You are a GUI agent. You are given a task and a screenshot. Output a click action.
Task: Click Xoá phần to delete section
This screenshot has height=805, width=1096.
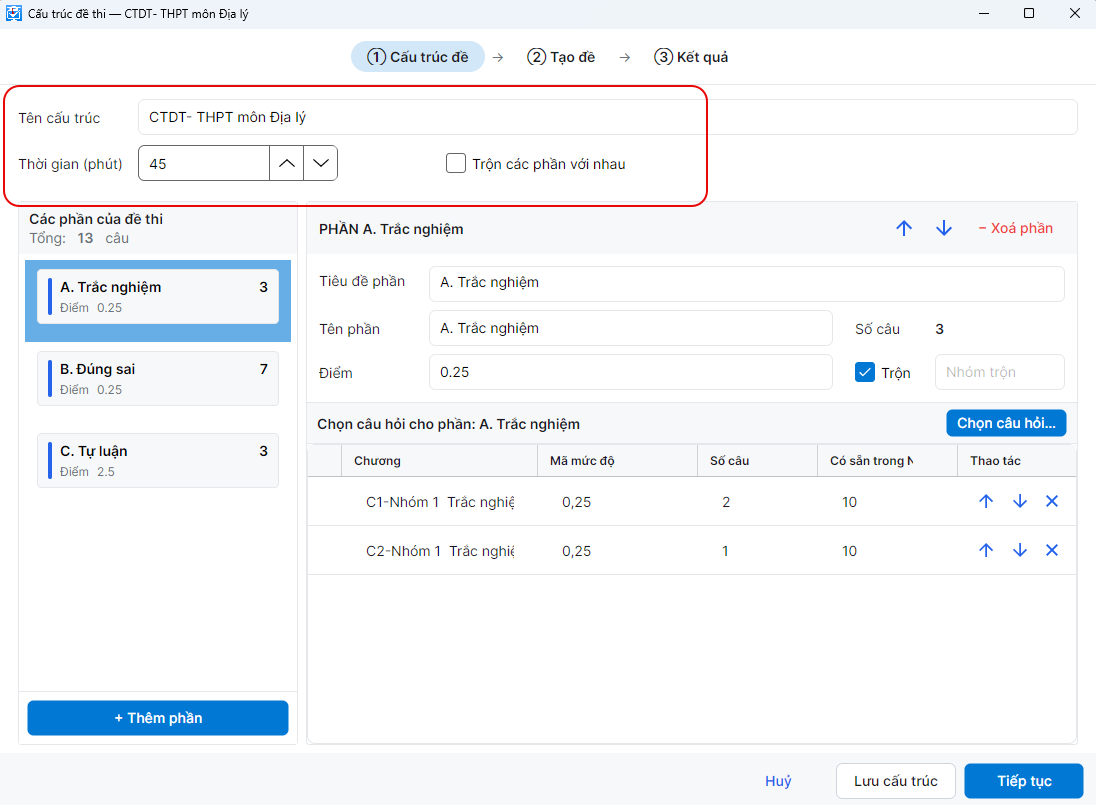(x=1016, y=229)
